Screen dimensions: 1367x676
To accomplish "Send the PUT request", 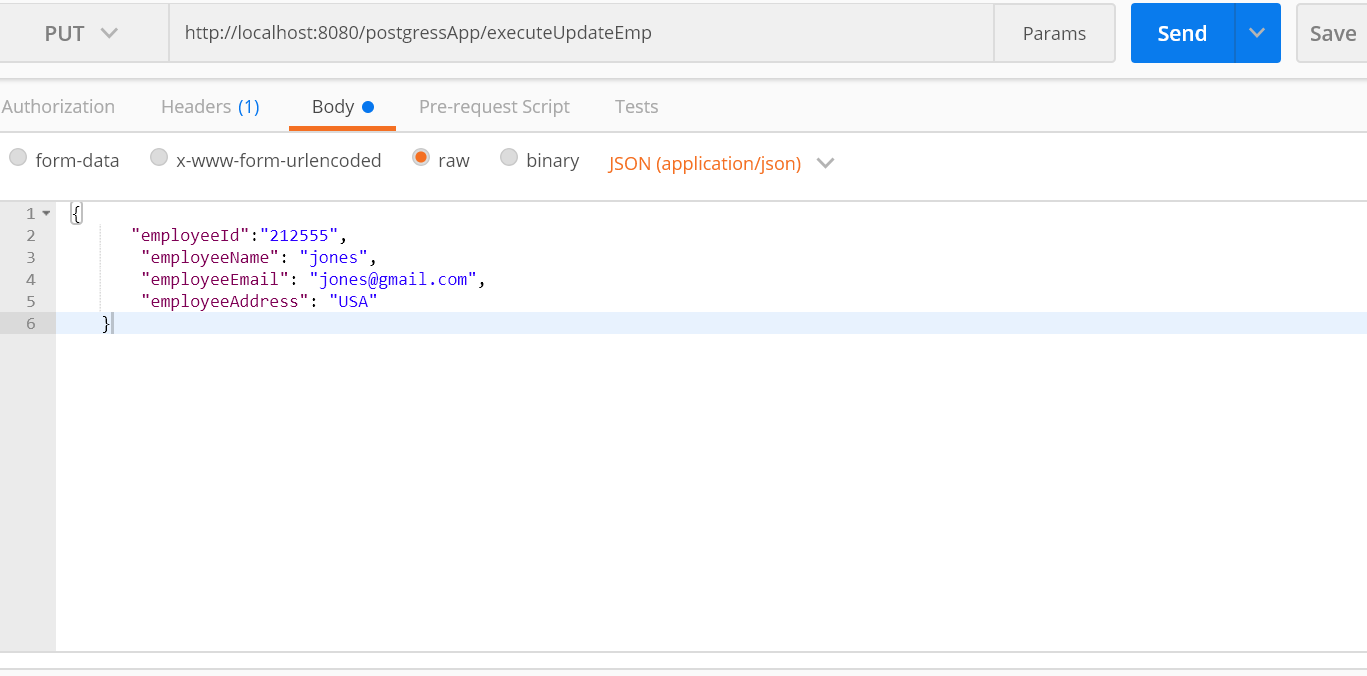I will tap(1182, 33).
